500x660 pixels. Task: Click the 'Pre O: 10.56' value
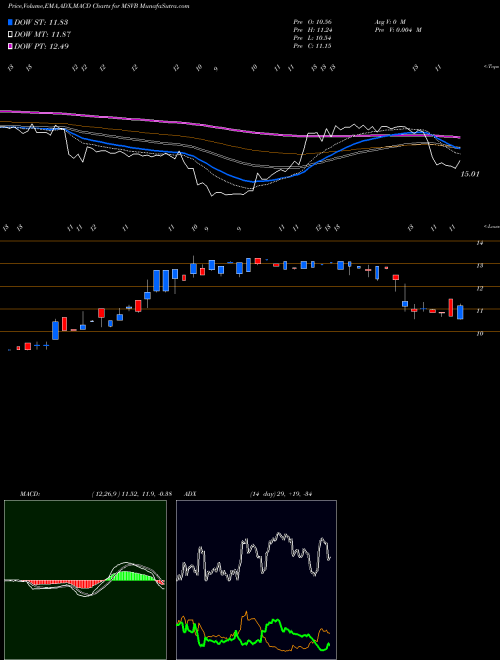(x=313, y=21)
